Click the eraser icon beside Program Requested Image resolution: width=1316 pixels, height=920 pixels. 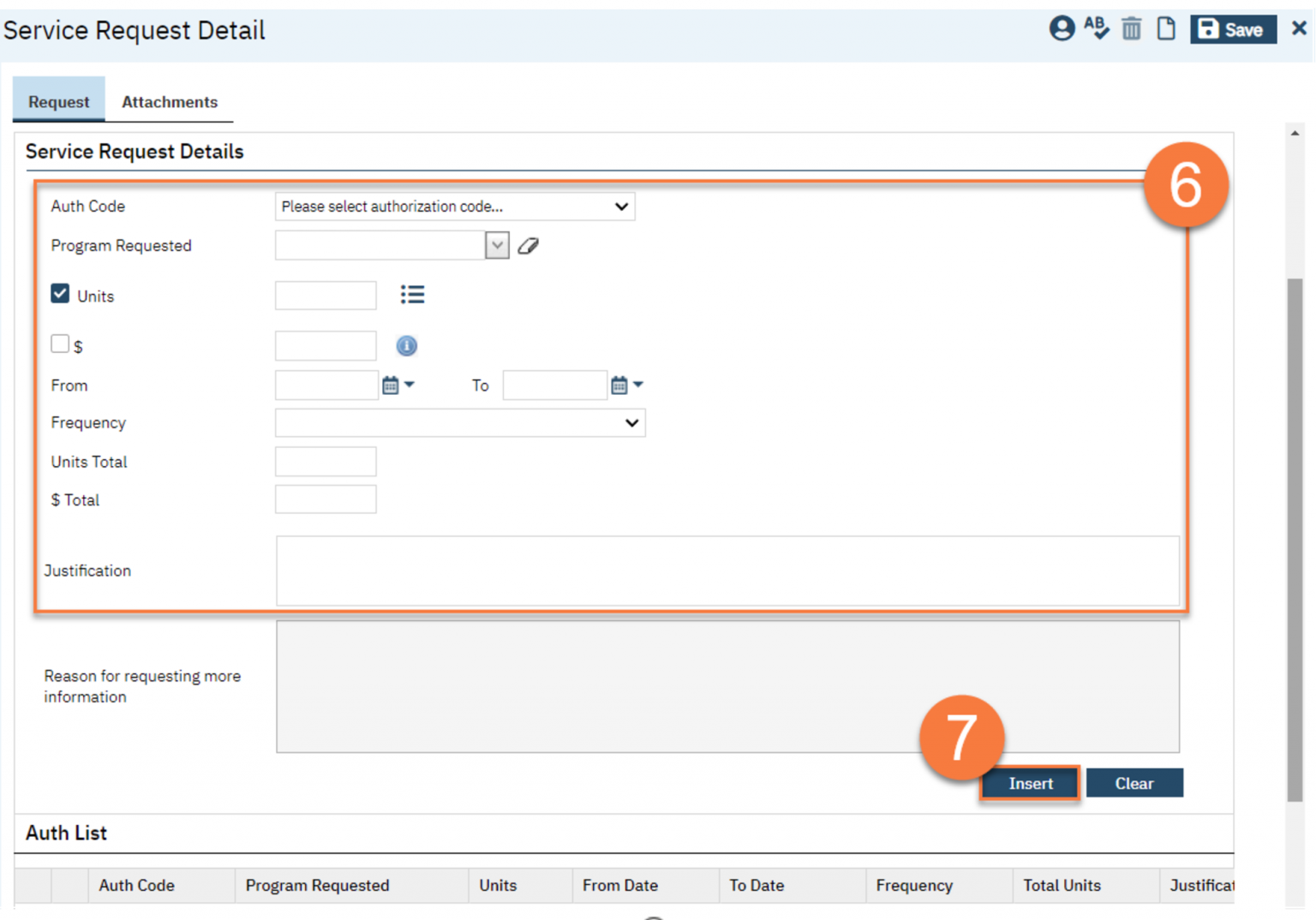[x=529, y=246]
